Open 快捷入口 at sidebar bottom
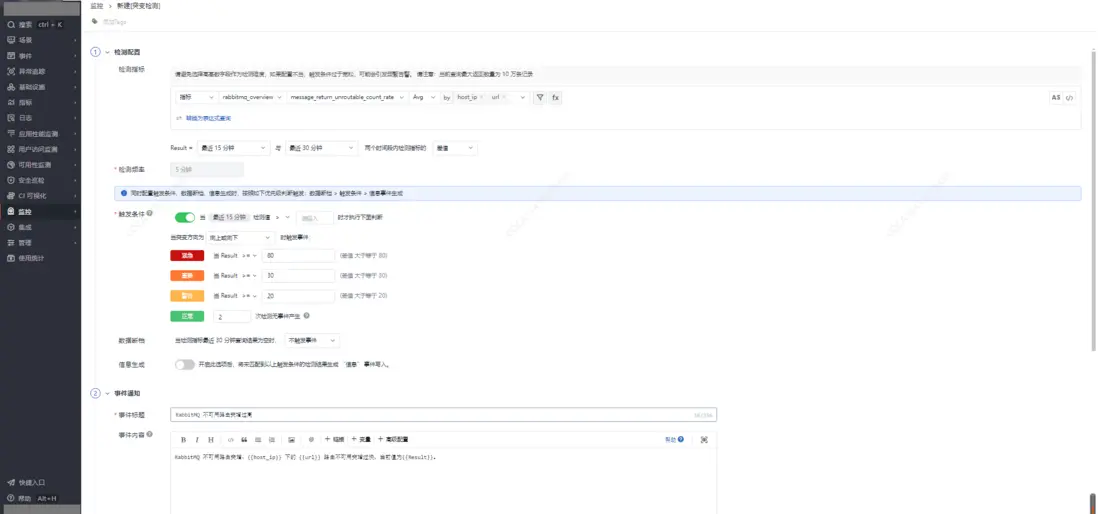The image size is (1098, 514). click(40, 482)
